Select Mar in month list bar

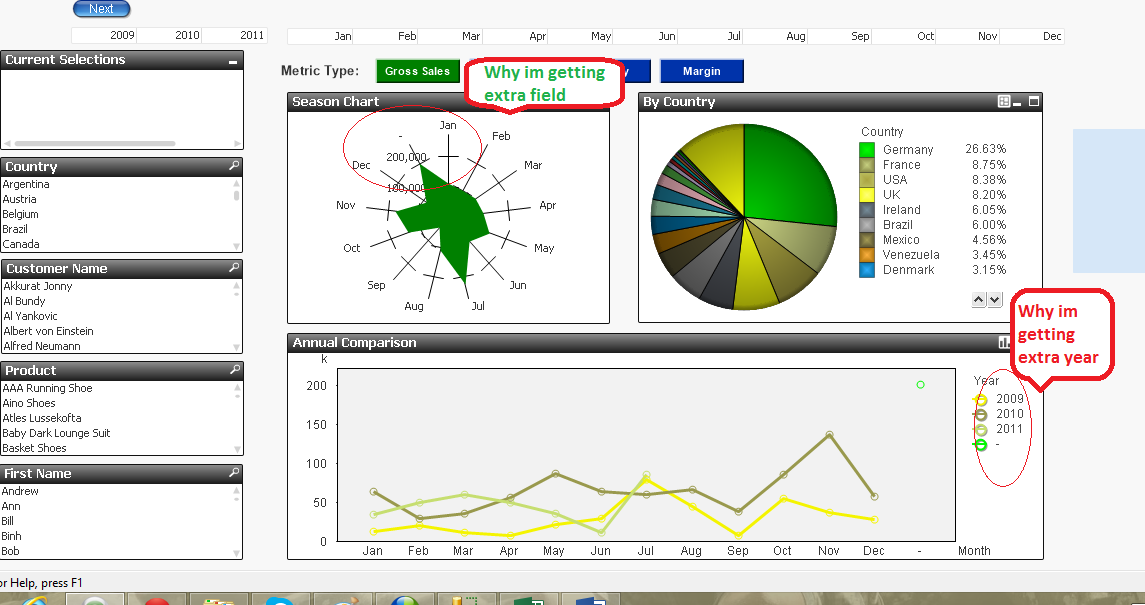(450, 36)
